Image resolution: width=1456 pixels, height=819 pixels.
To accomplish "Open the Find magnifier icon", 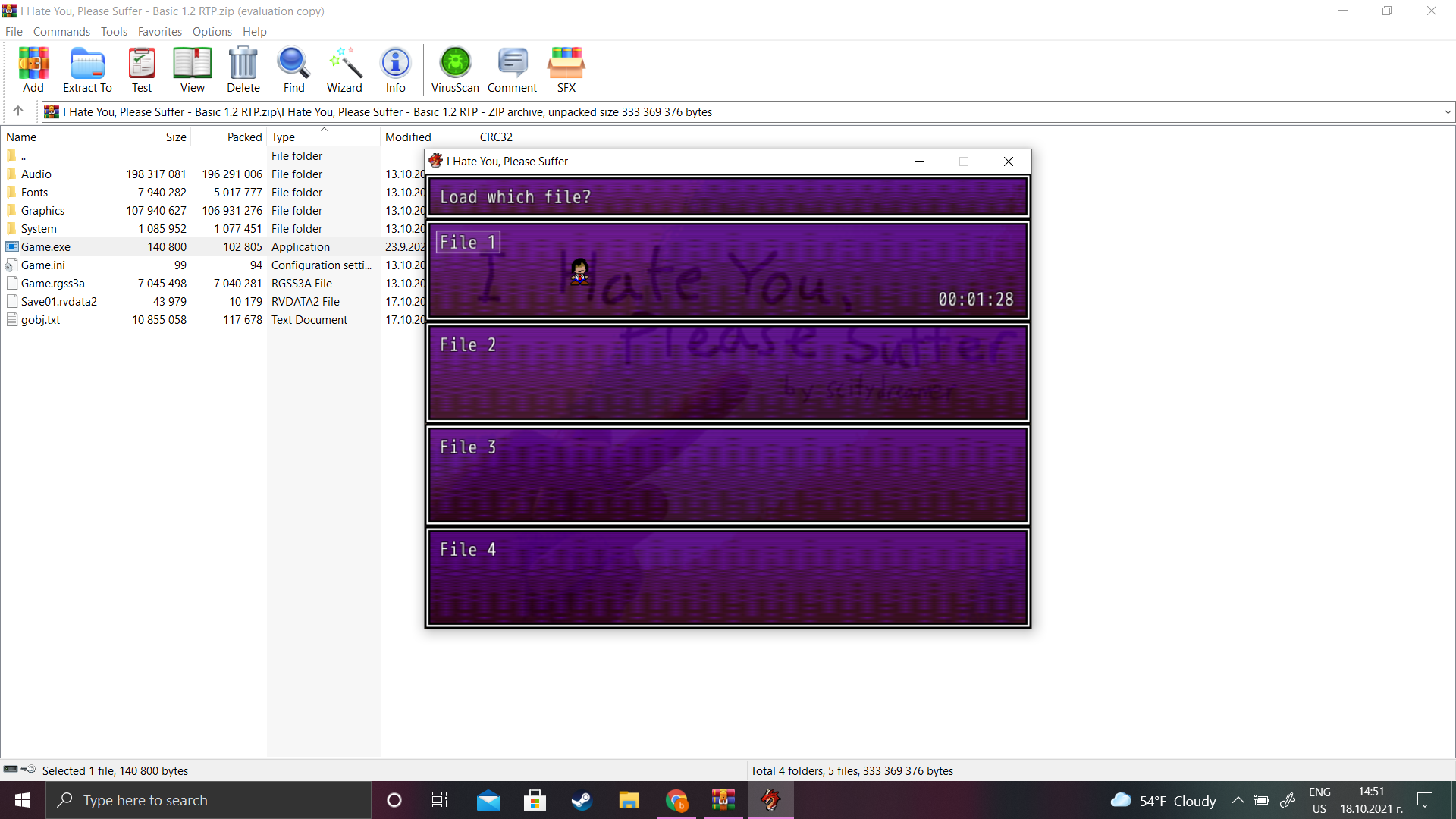I will pyautogui.click(x=293, y=70).
